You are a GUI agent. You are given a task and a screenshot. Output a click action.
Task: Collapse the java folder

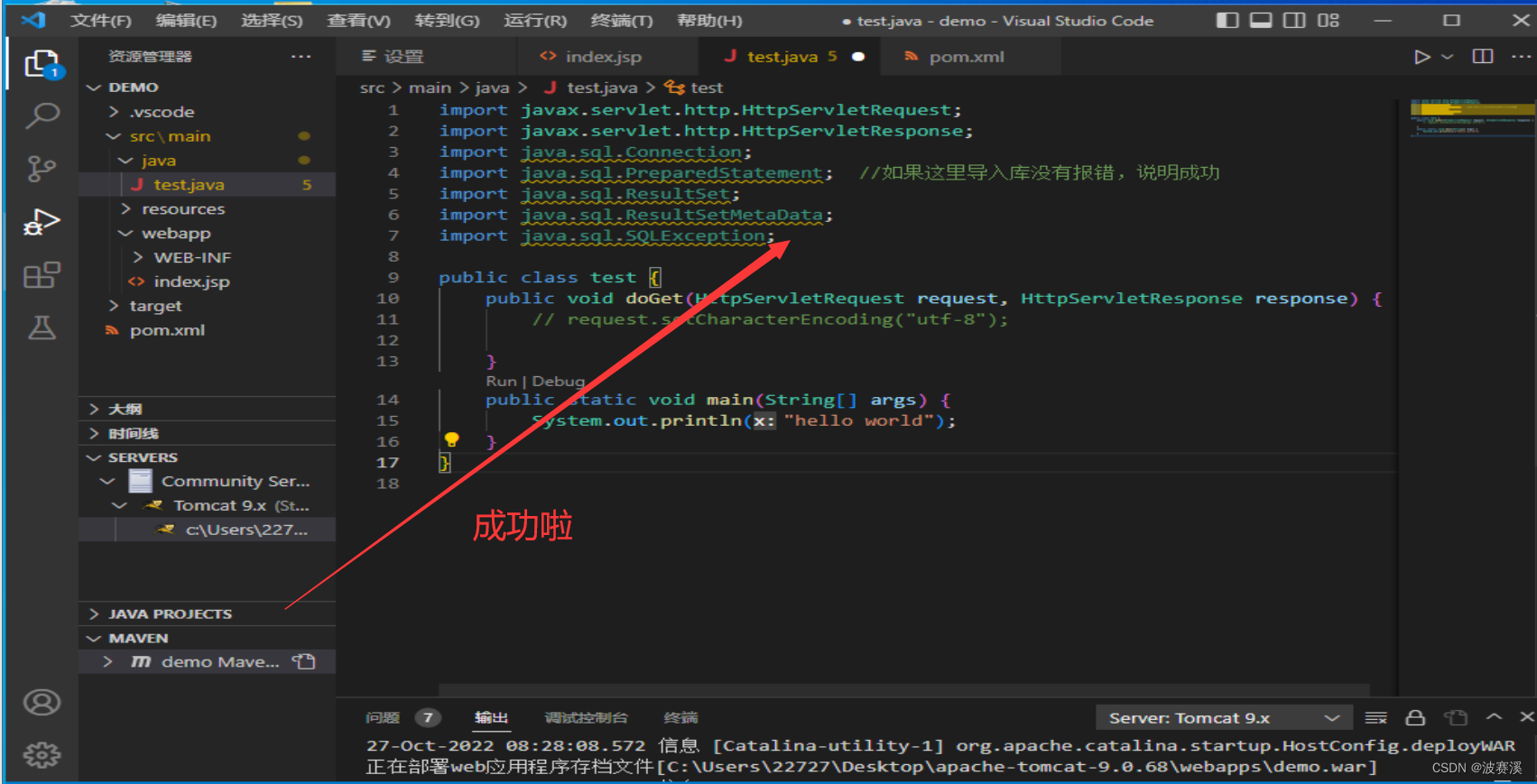point(208,161)
